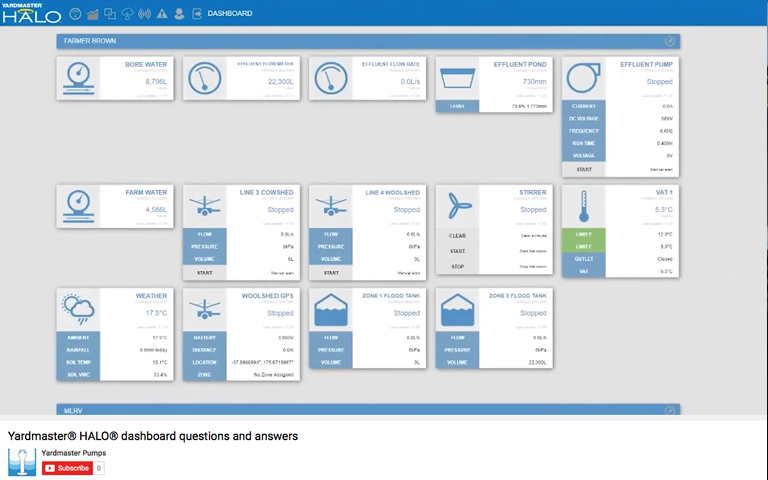Screen dimensions: 768x480
Task: Click the LEVEL row on Effluent Pond
Action: click(494, 106)
